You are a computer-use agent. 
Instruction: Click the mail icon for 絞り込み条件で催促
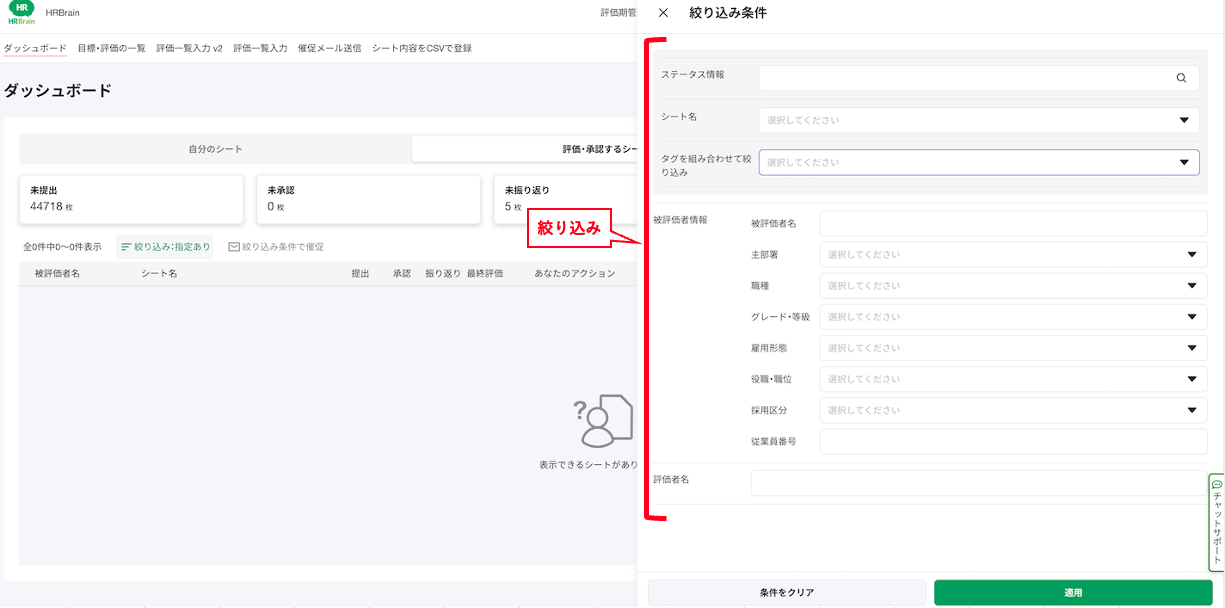(234, 247)
